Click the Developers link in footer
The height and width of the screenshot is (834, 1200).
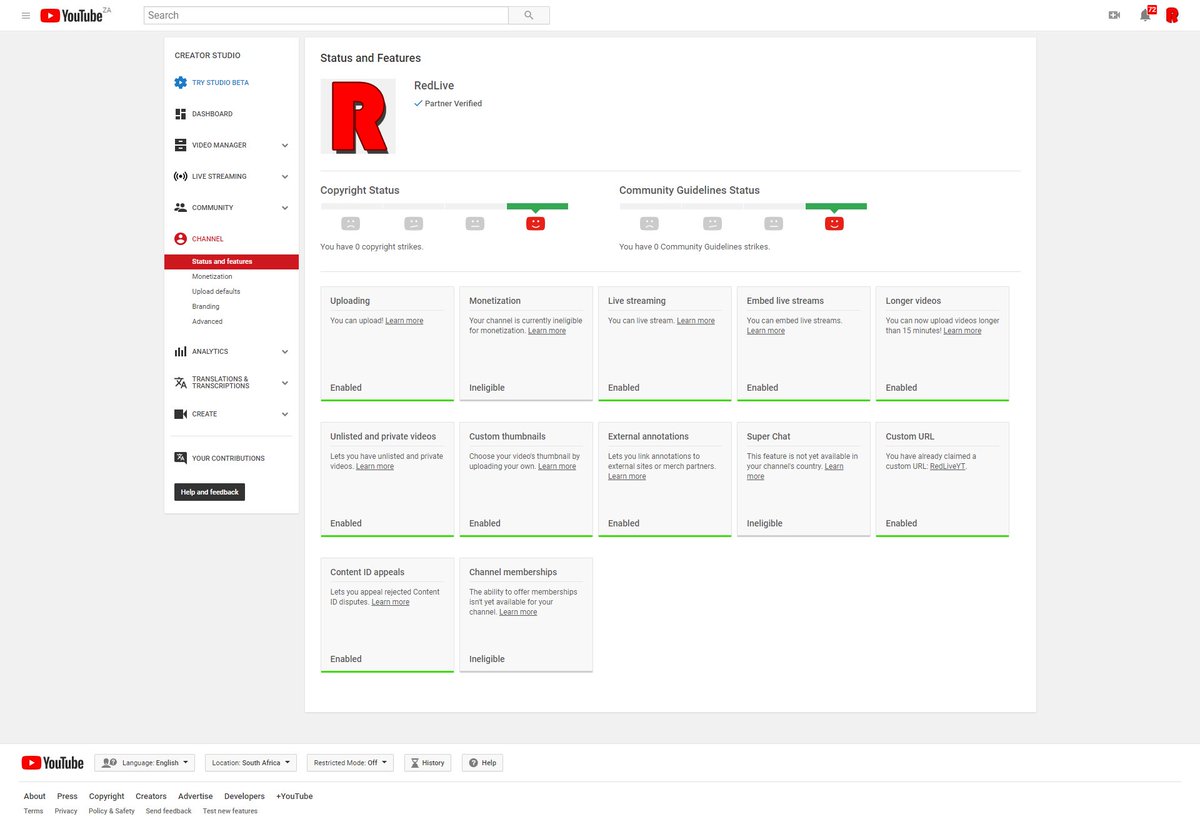point(245,796)
